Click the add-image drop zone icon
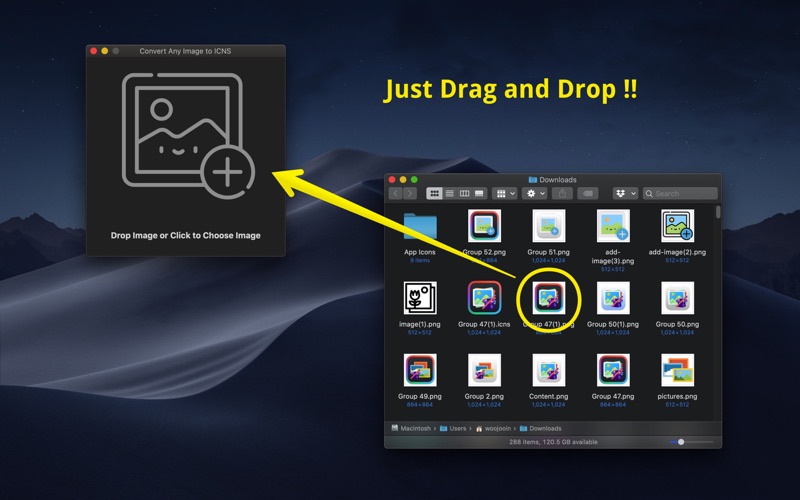 coord(188,135)
